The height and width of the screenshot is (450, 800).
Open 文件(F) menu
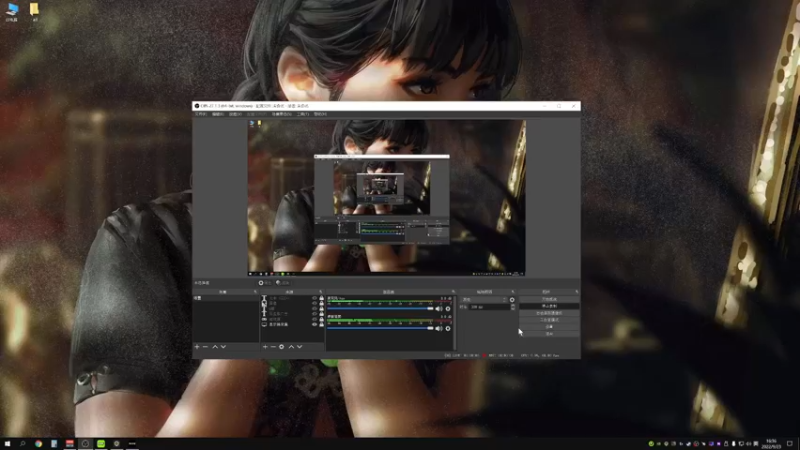click(201, 114)
